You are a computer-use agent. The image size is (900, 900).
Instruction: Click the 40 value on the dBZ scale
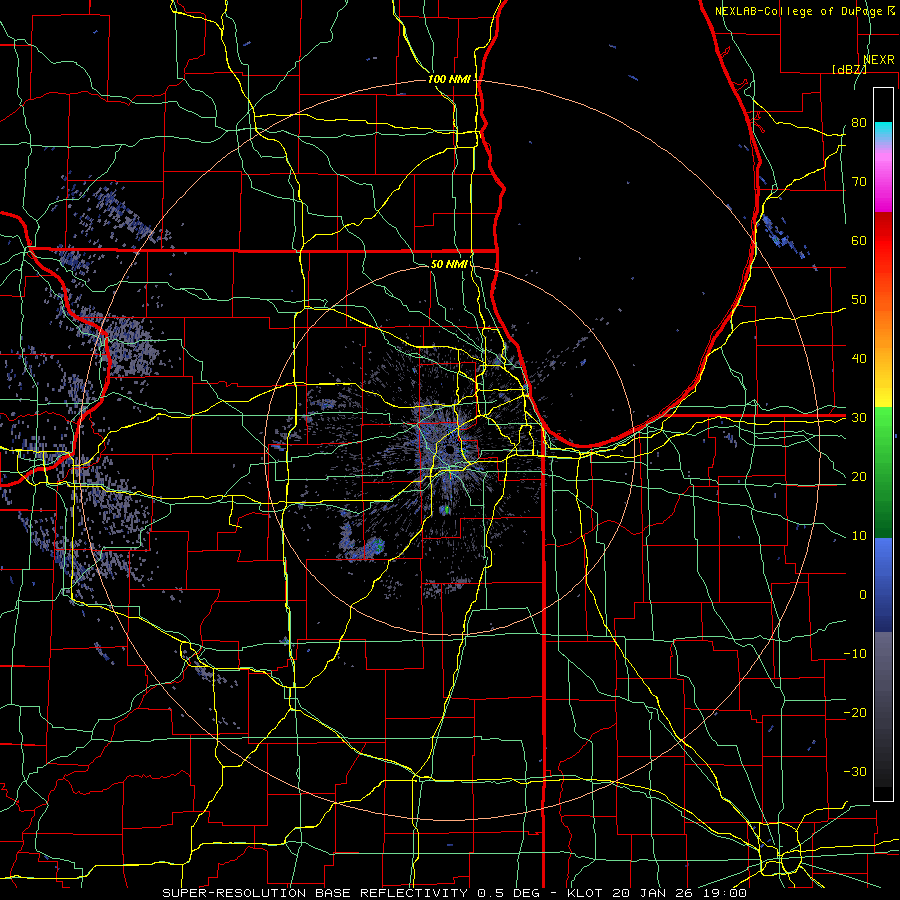pyautogui.click(x=859, y=359)
